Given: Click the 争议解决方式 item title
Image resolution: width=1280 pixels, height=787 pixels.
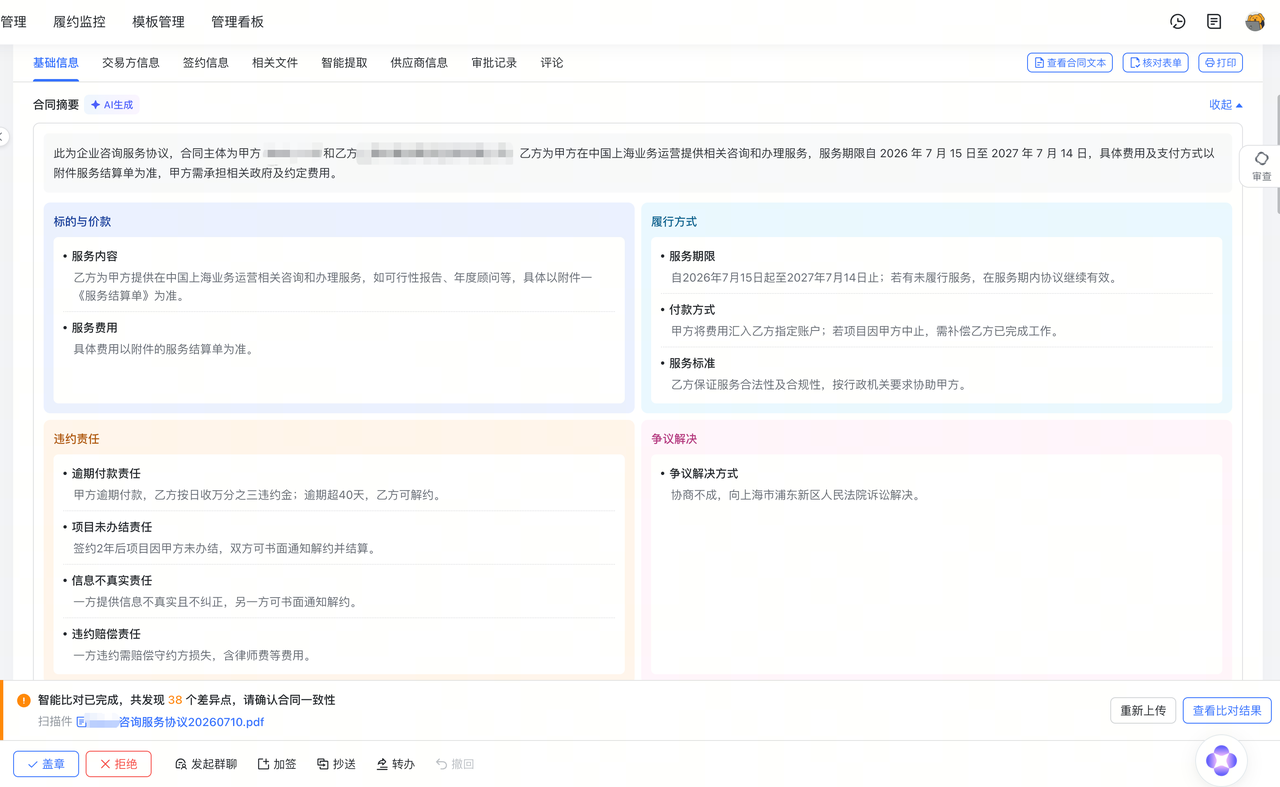Looking at the screenshot, I should (x=704, y=474).
